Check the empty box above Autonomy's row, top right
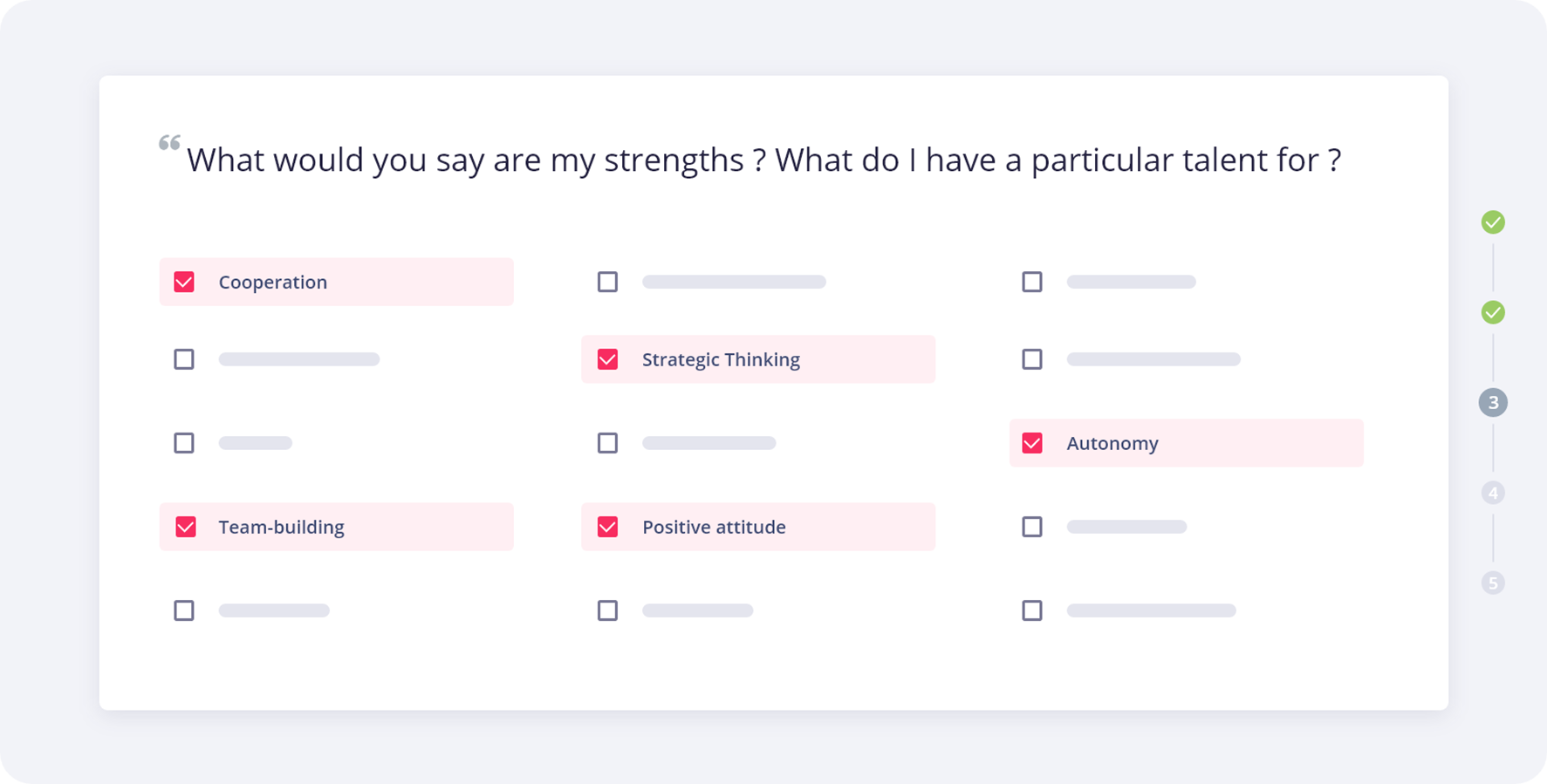 (1032, 282)
